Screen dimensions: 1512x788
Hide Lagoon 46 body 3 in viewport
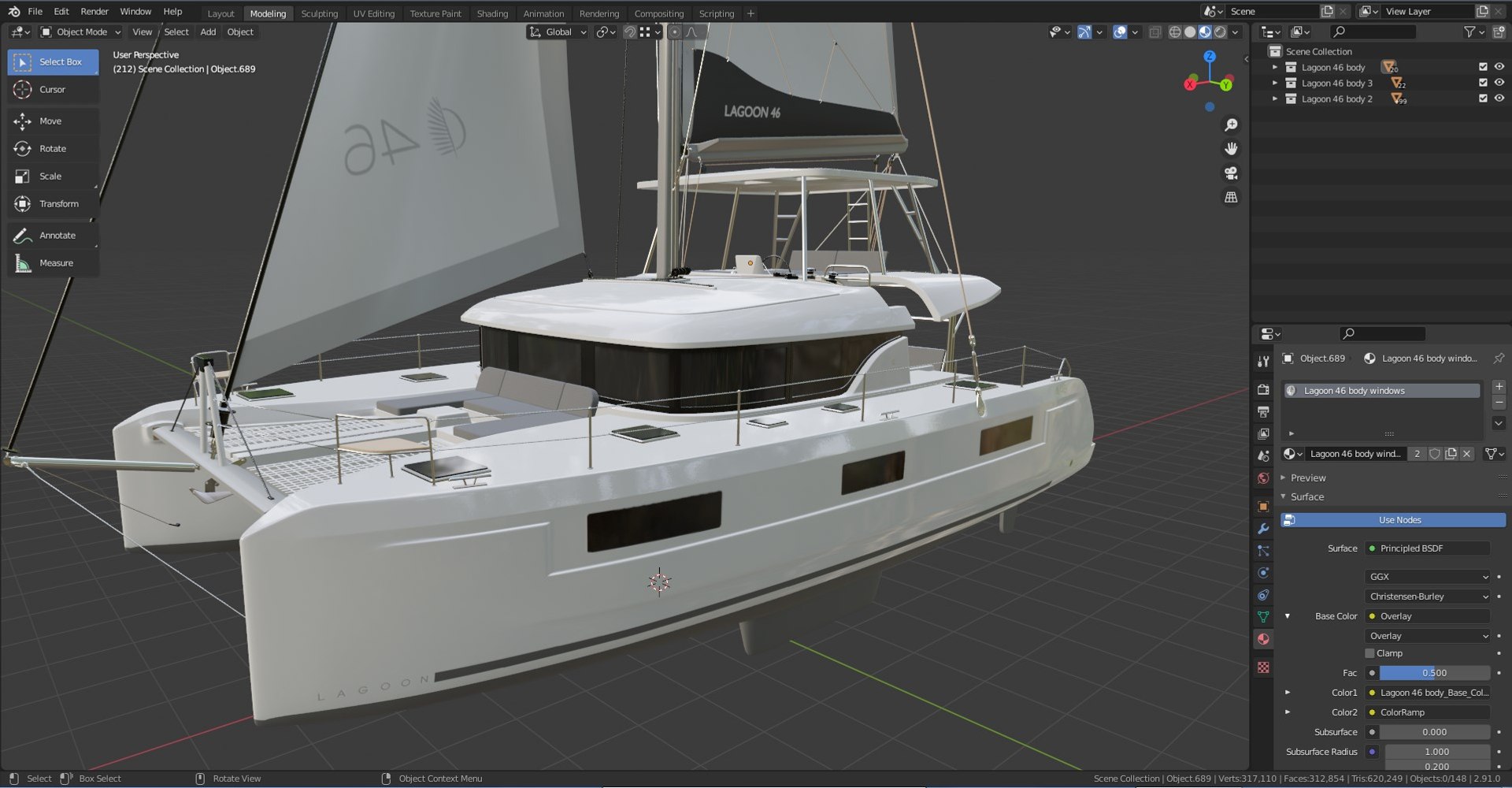click(1499, 83)
